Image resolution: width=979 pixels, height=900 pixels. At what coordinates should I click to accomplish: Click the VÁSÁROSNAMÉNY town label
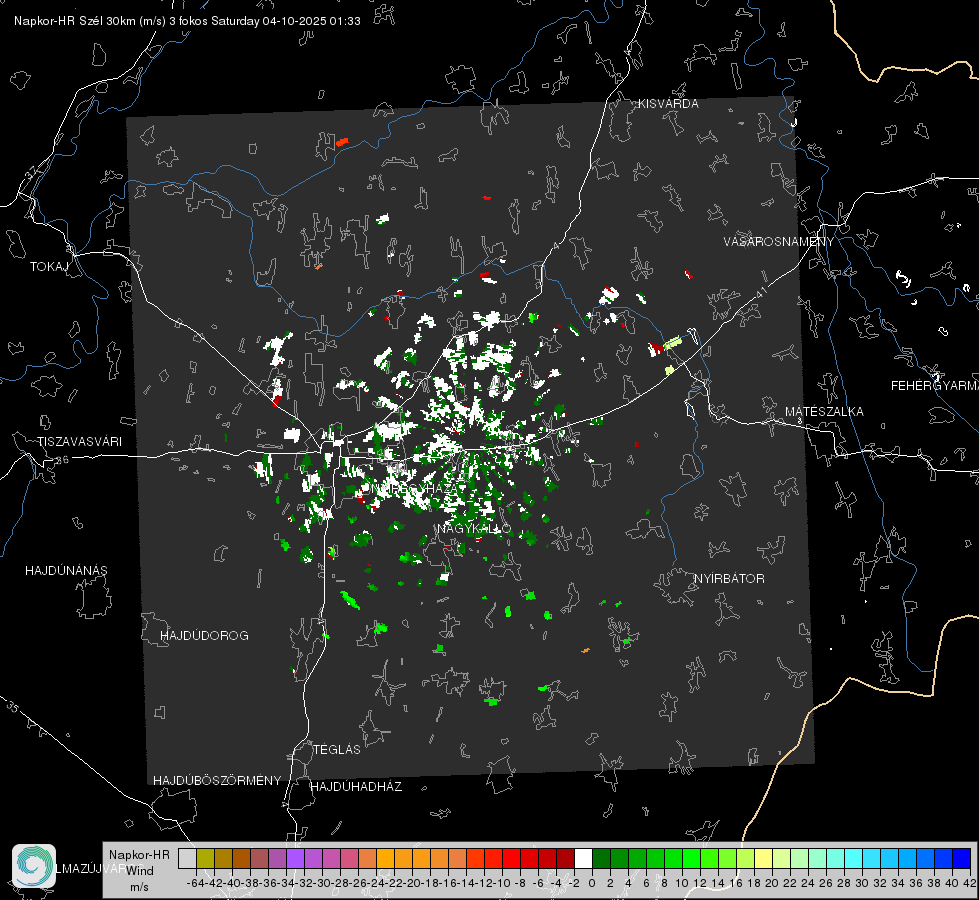click(x=779, y=242)
